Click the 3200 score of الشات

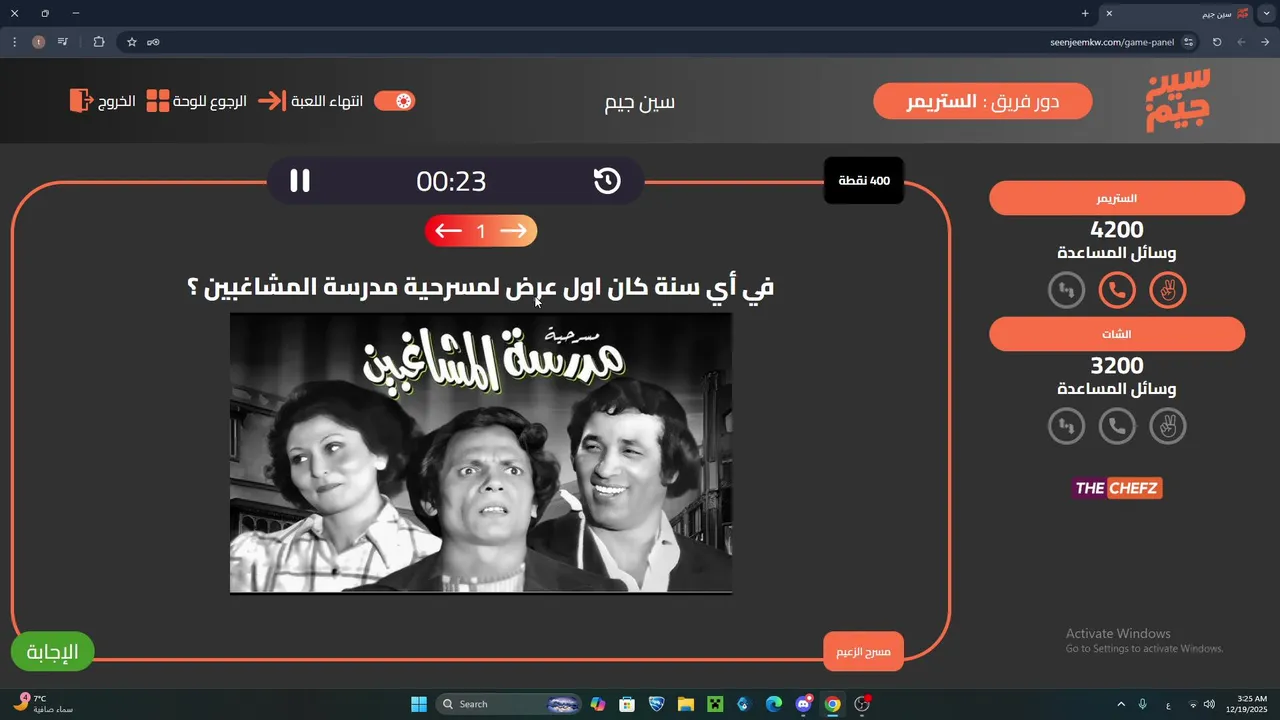[1117, 366]
